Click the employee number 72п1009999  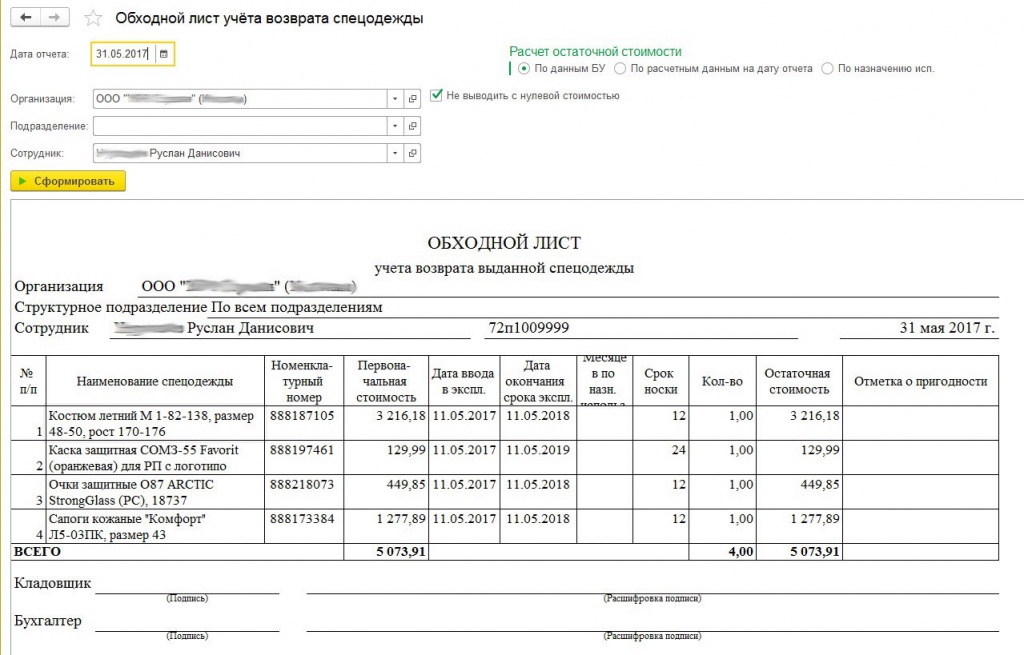[x=528, y=328]
